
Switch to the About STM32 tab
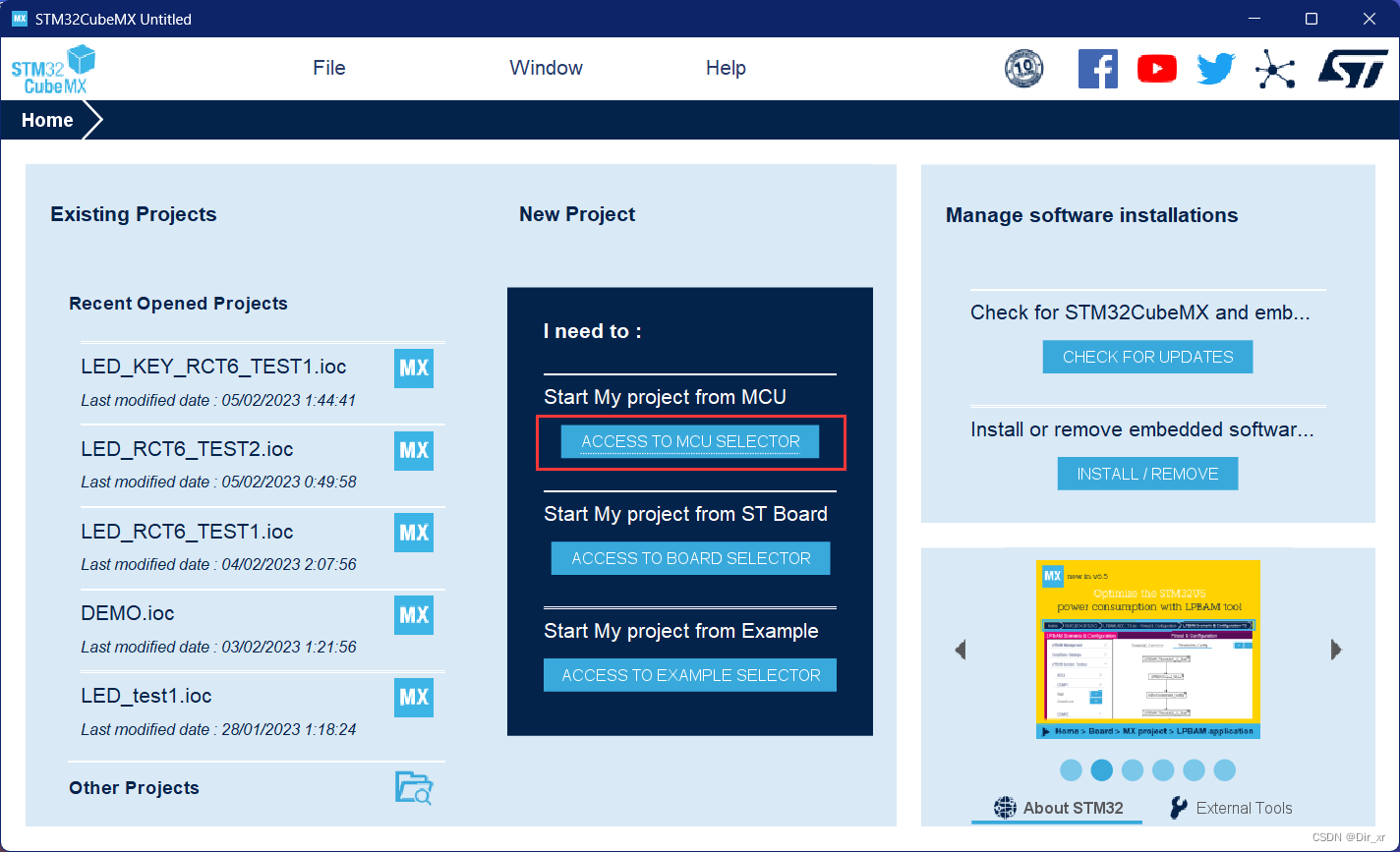pyautogui.click(x=1058, y=808)
